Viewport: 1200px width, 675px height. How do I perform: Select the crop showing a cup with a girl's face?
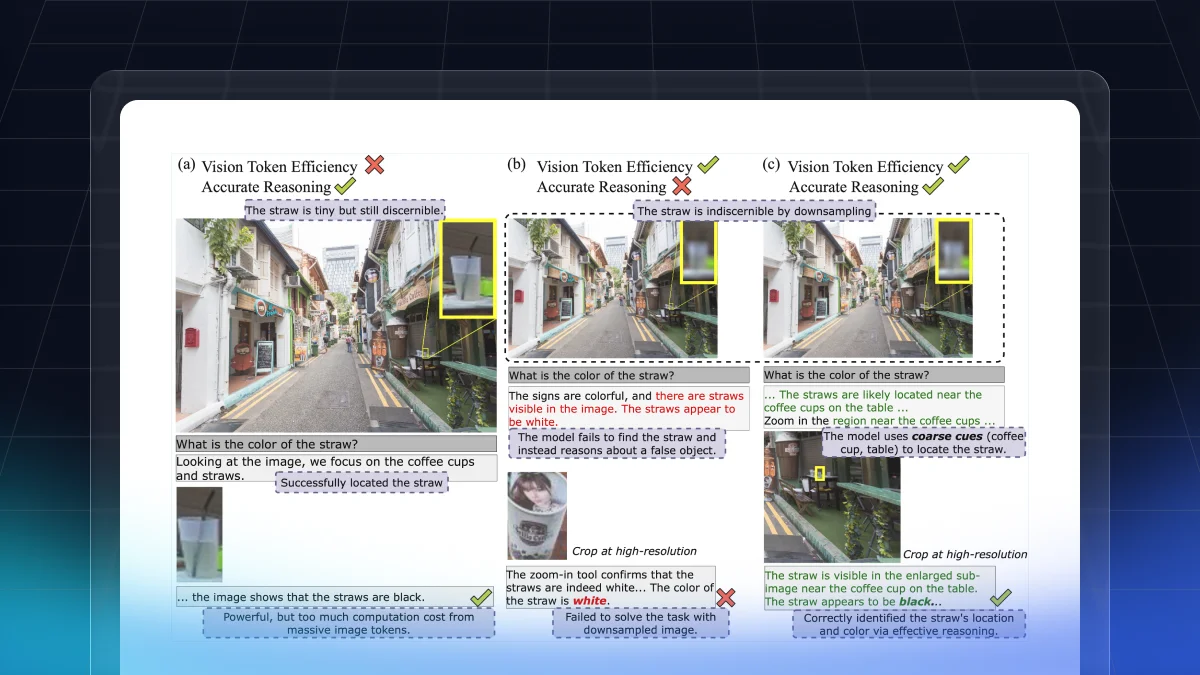537,516
